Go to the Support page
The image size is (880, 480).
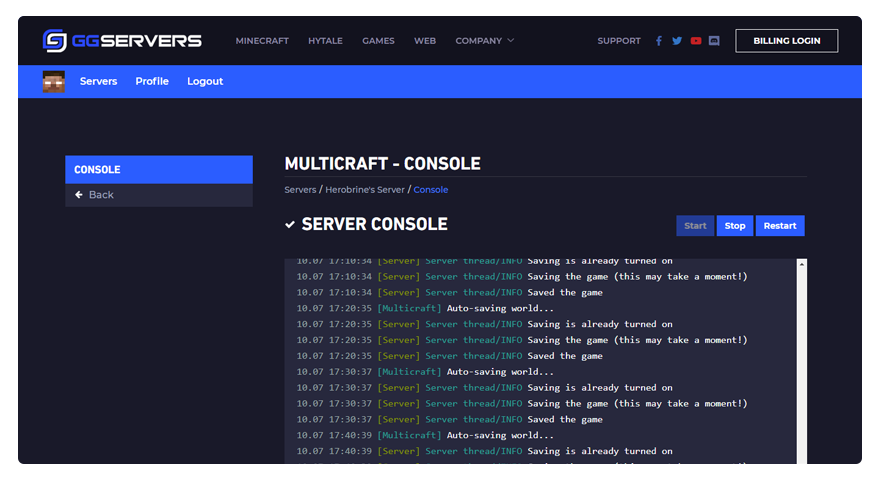point(619,40)
